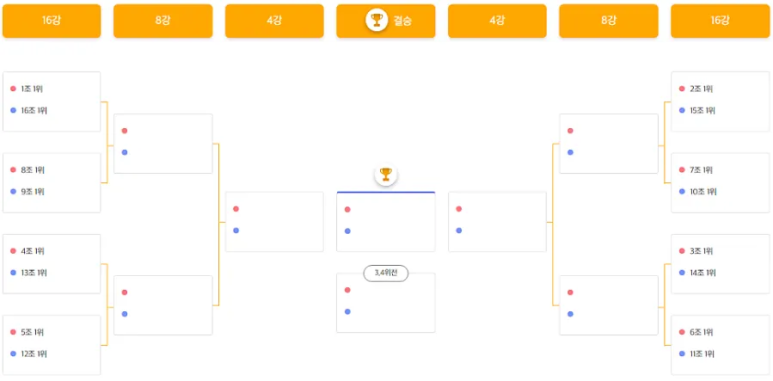This screenshot has height=381, width=773.
Task: Click the red dot beside 1조 1위
Action: [13, 89]
